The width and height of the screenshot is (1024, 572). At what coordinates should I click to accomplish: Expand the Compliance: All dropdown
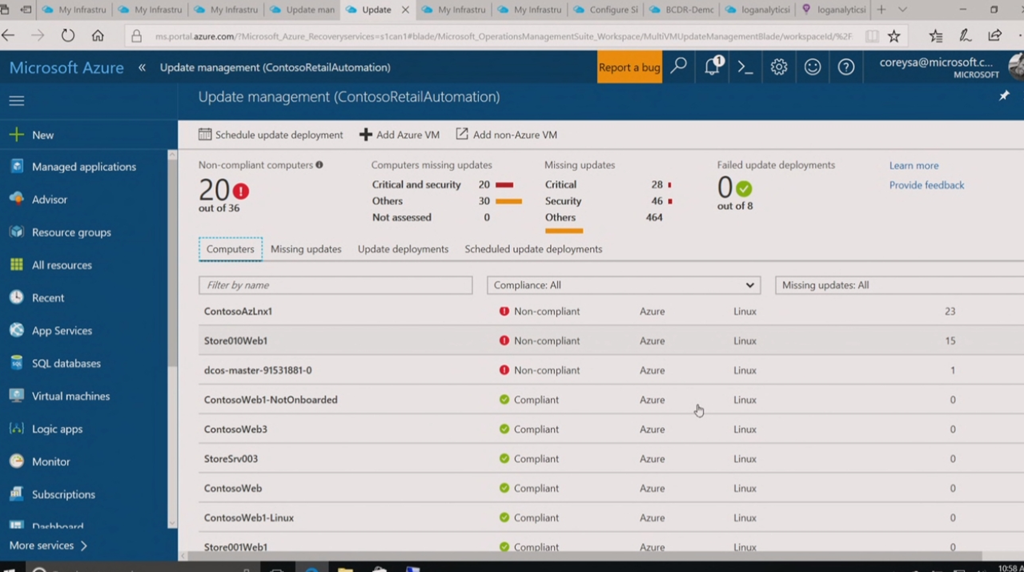(623, 285)
